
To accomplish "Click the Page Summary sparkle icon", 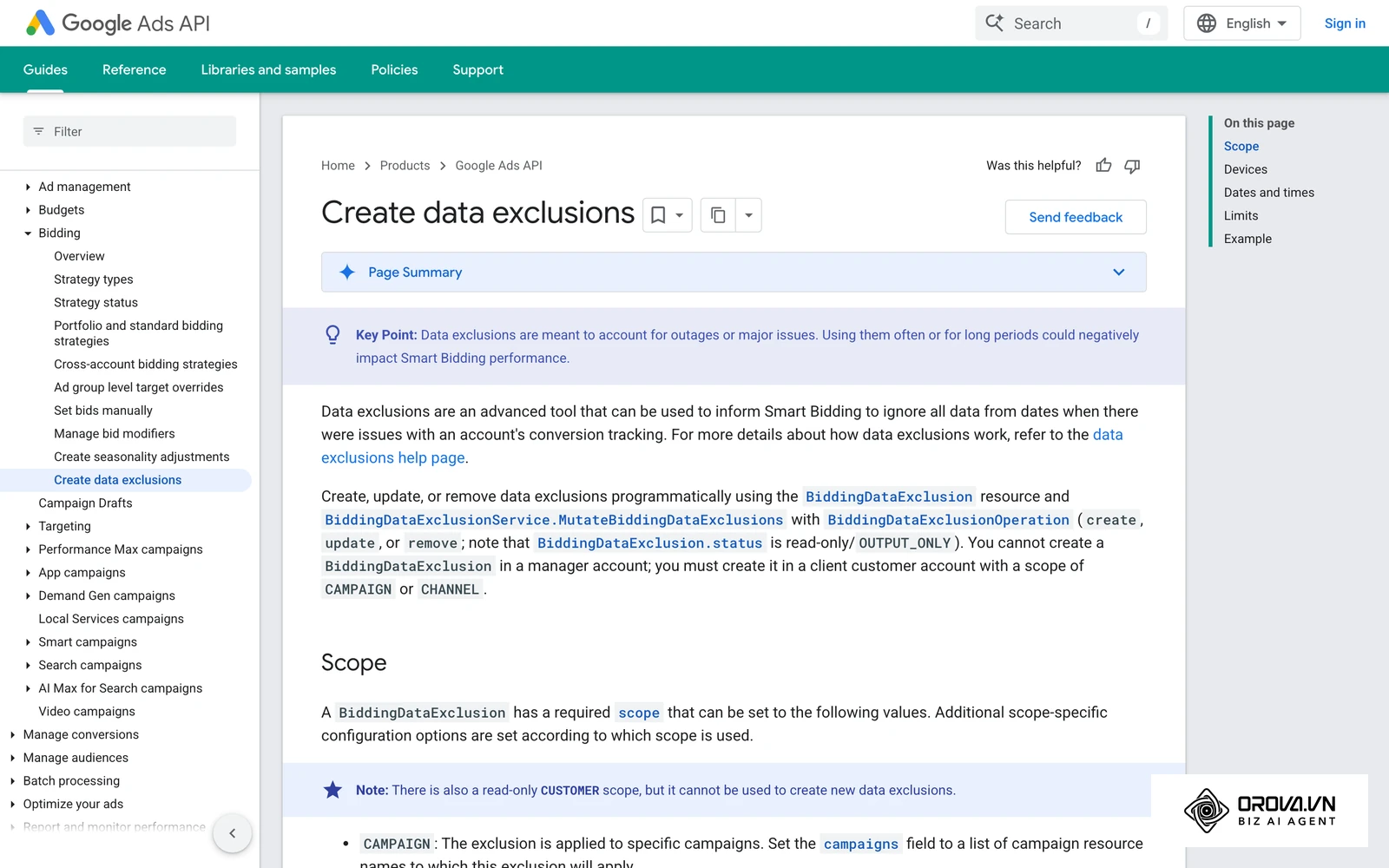I will click(x=347, y=273).
